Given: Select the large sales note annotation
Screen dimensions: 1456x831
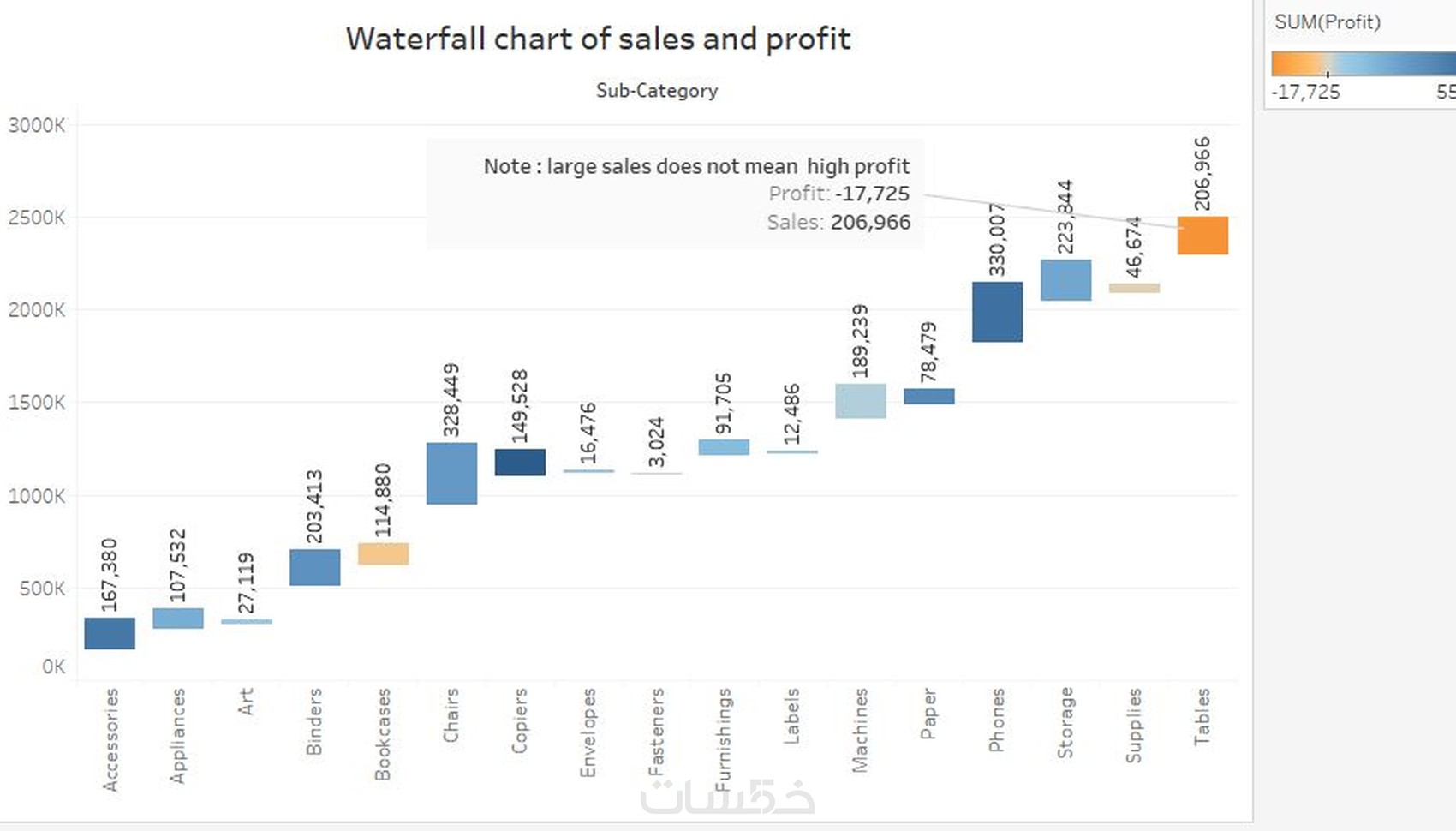Looking at the screenshot, I should pyautogui.click(x=675, y=194).
